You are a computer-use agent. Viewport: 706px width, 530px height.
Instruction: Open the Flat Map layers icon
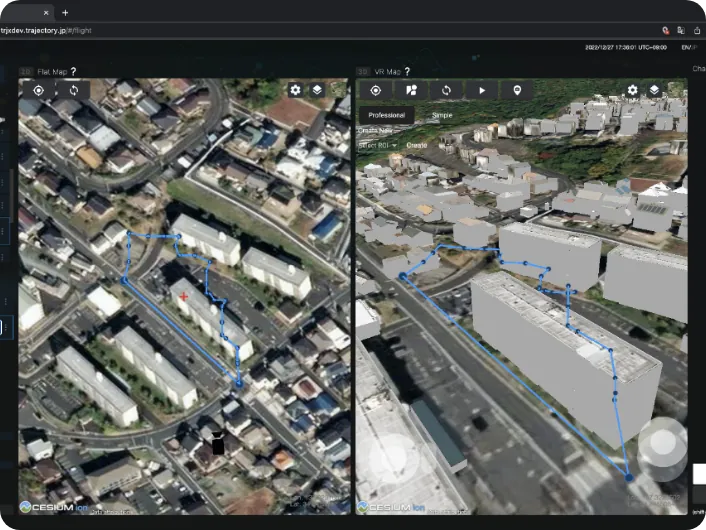tap(317, 90)
